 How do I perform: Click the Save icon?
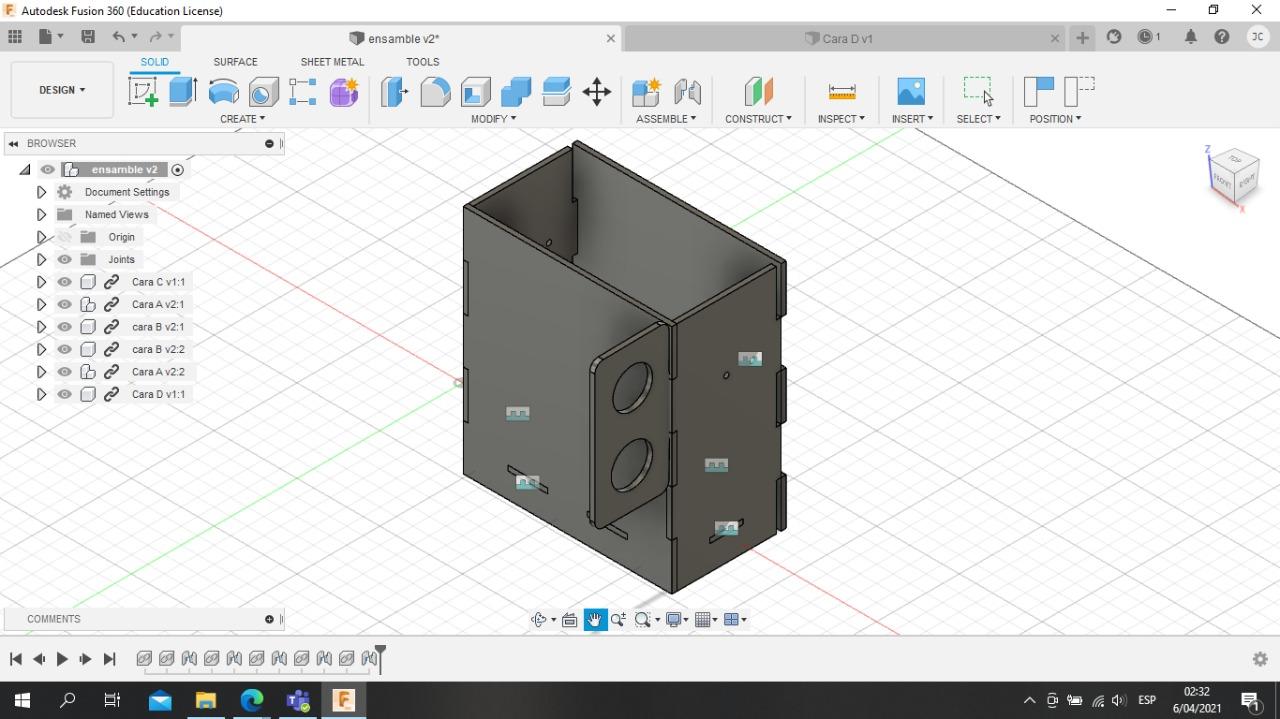pyautogui.click(x=88, y=37)
